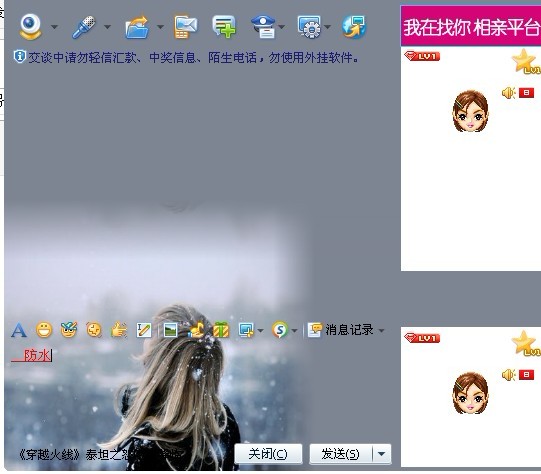This screenshot has width=541, height=474.
Task: Click the send file folder icon
Action: 137,27
